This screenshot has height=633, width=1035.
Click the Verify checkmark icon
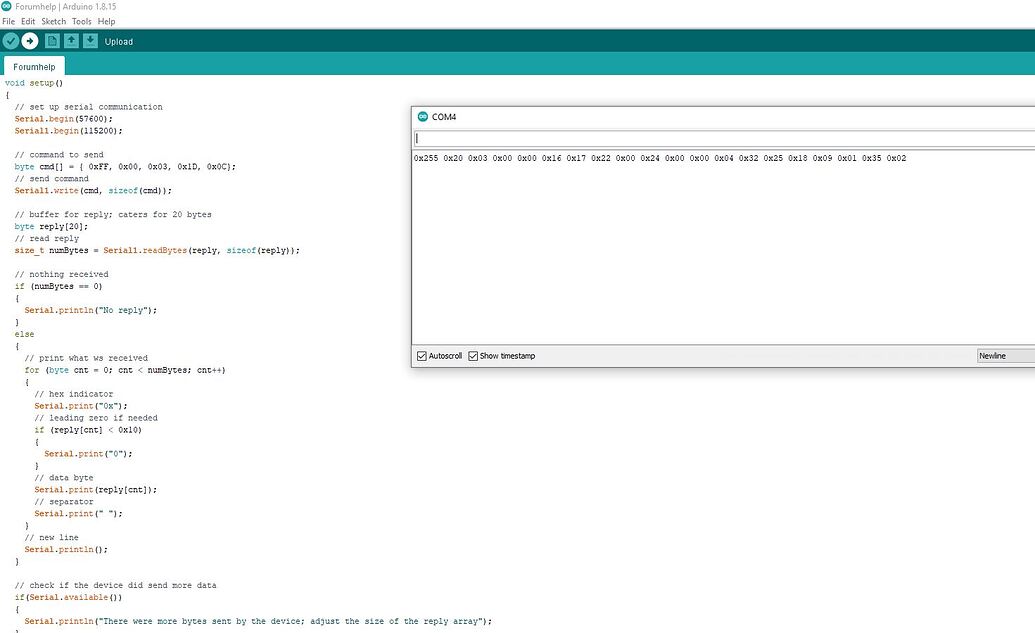coord(11,41)
